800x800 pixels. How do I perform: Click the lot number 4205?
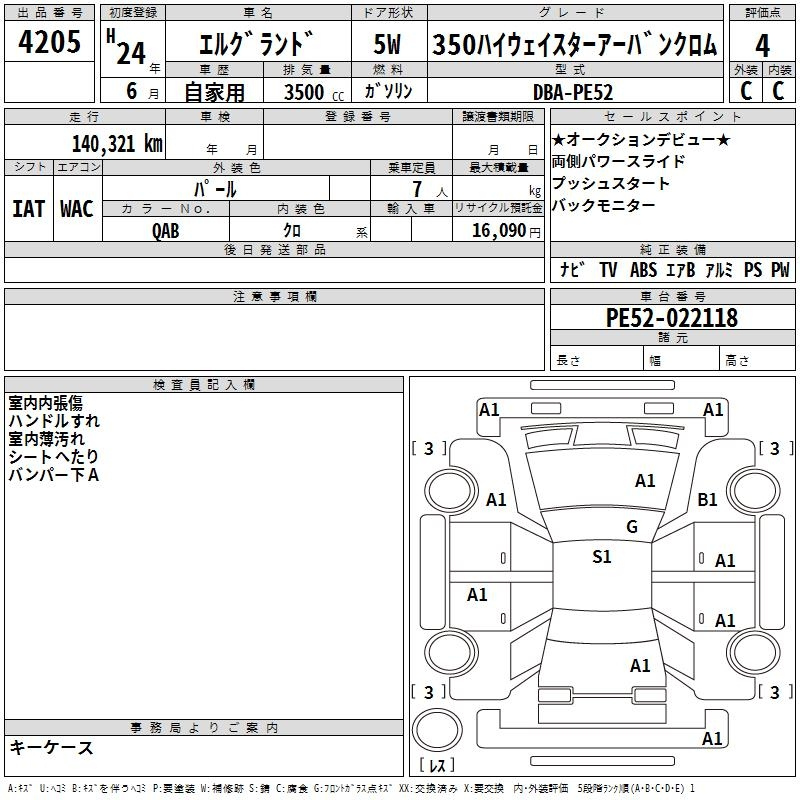[x=49, y=41]
